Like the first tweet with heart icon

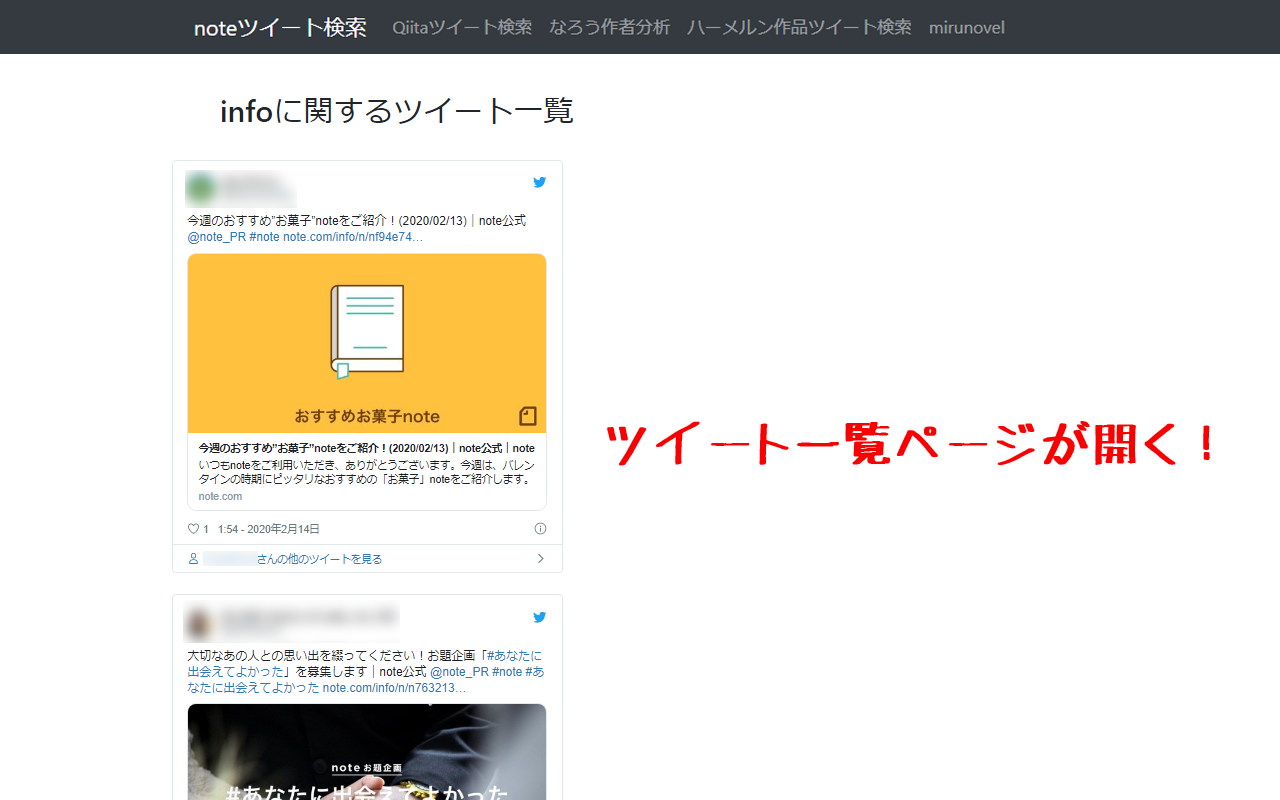click(x=194, y=529)
